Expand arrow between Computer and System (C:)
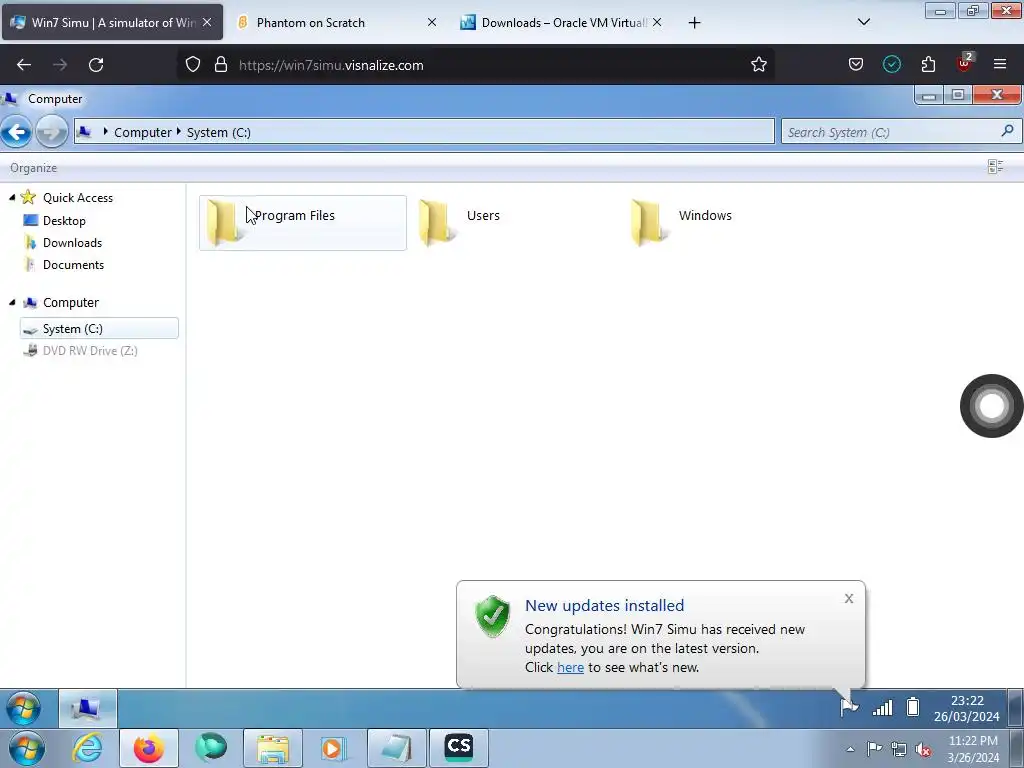Viewport: 1024px width, 768px height. 178,132
